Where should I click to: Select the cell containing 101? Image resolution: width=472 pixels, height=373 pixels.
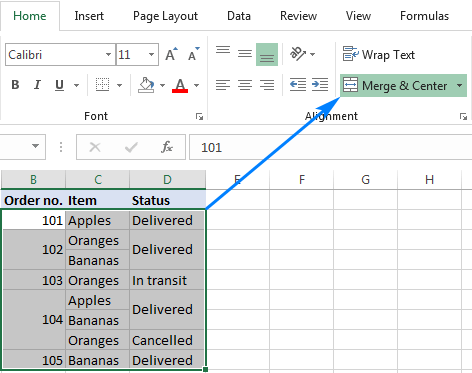[x=33, y=220]
